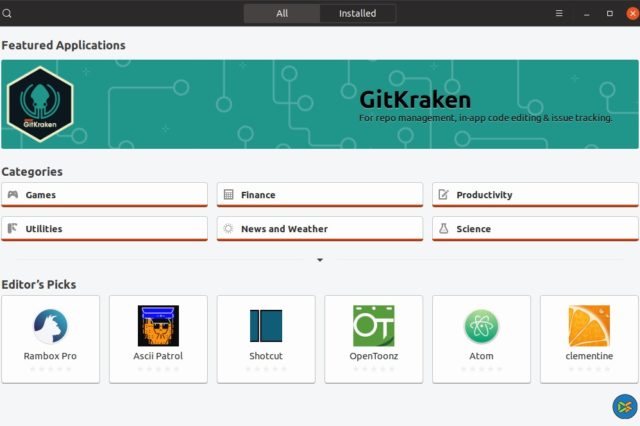Screen dimensions: 640x426
Task: Click the Utilities ruler icon
Action: 12,228
